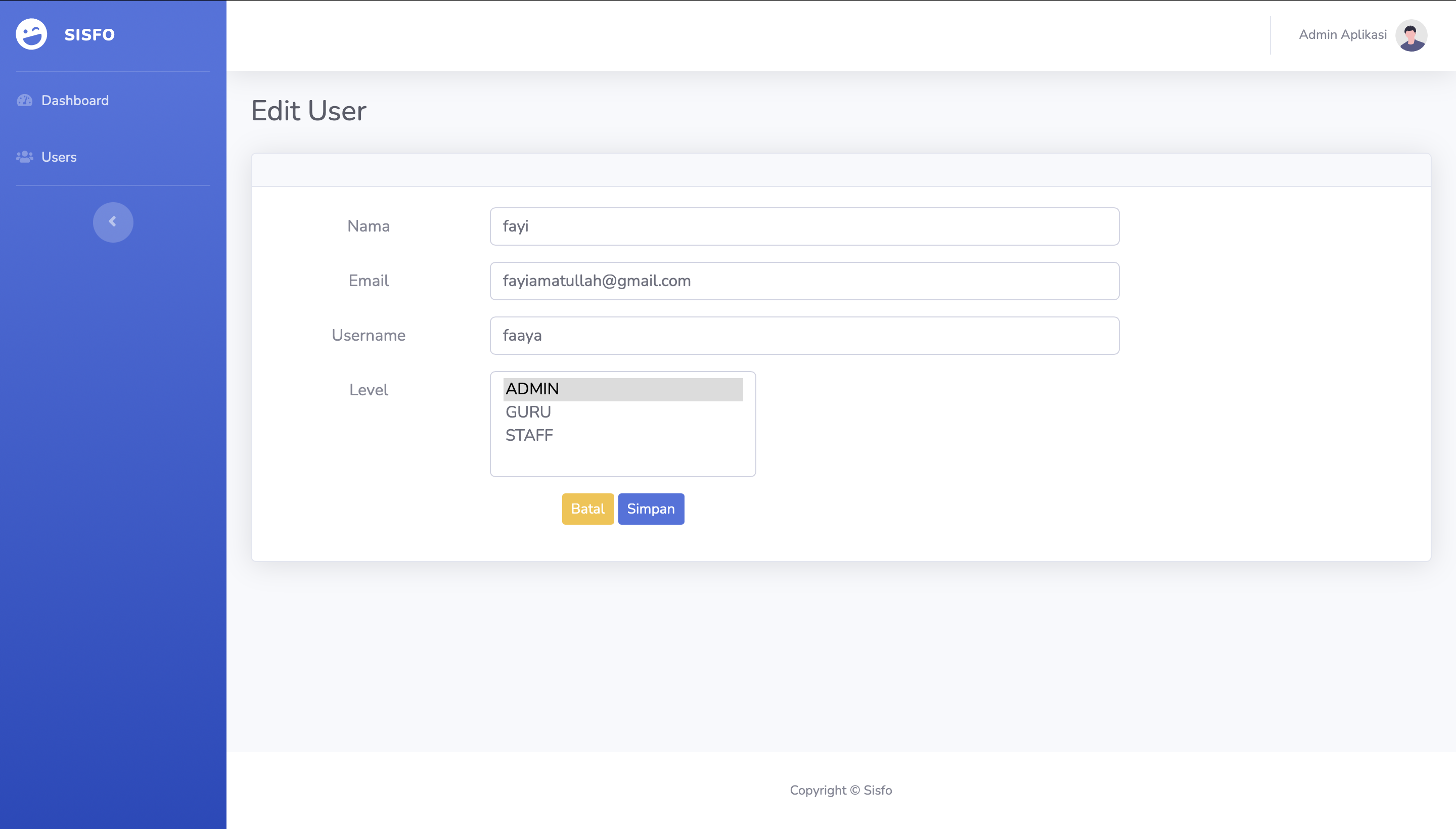The image size is (1456, 829).
Task: Click the SISFO brand text link
Action: 89,35
